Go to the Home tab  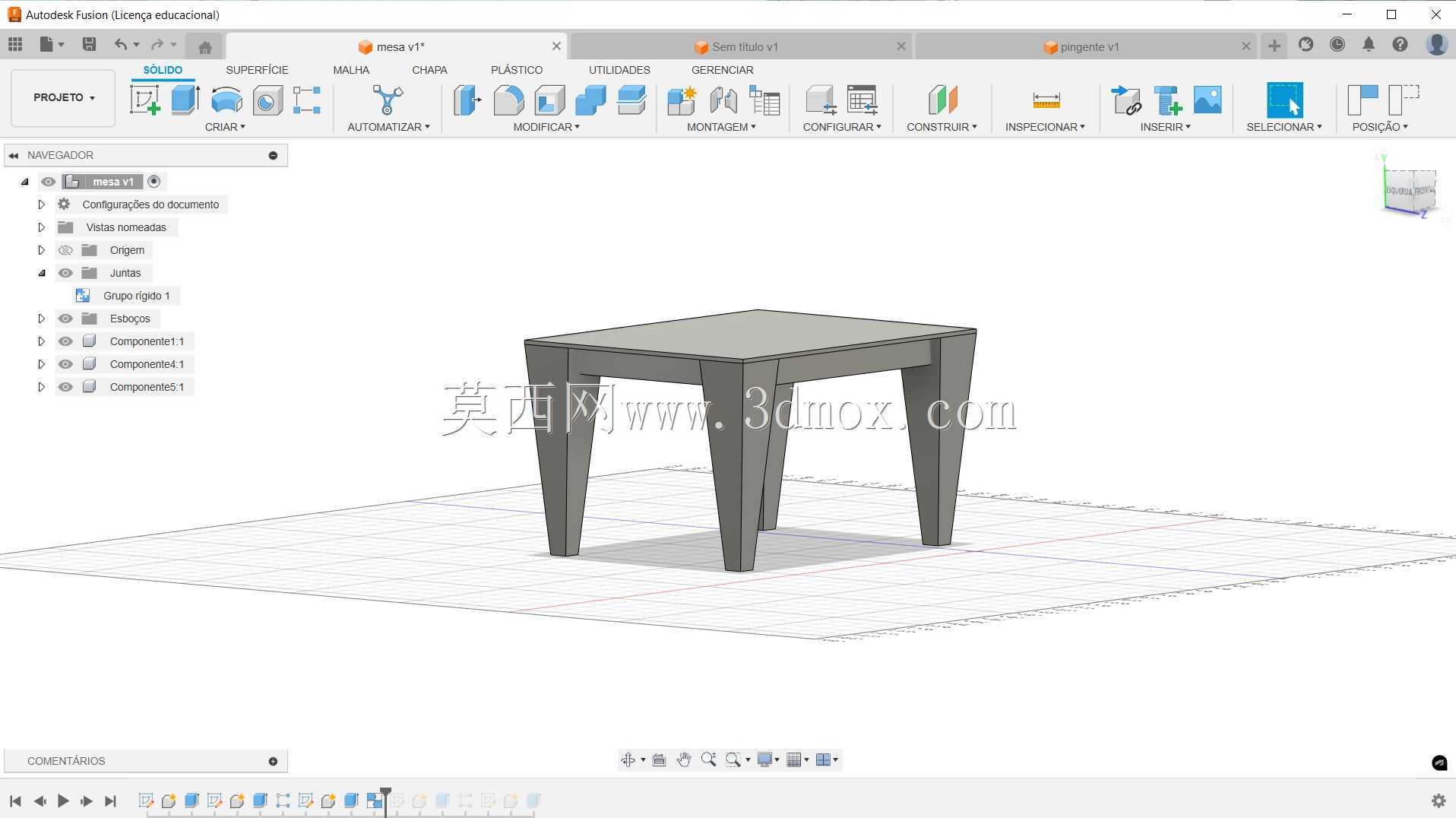pyautogui.click(x=204, y=47)
